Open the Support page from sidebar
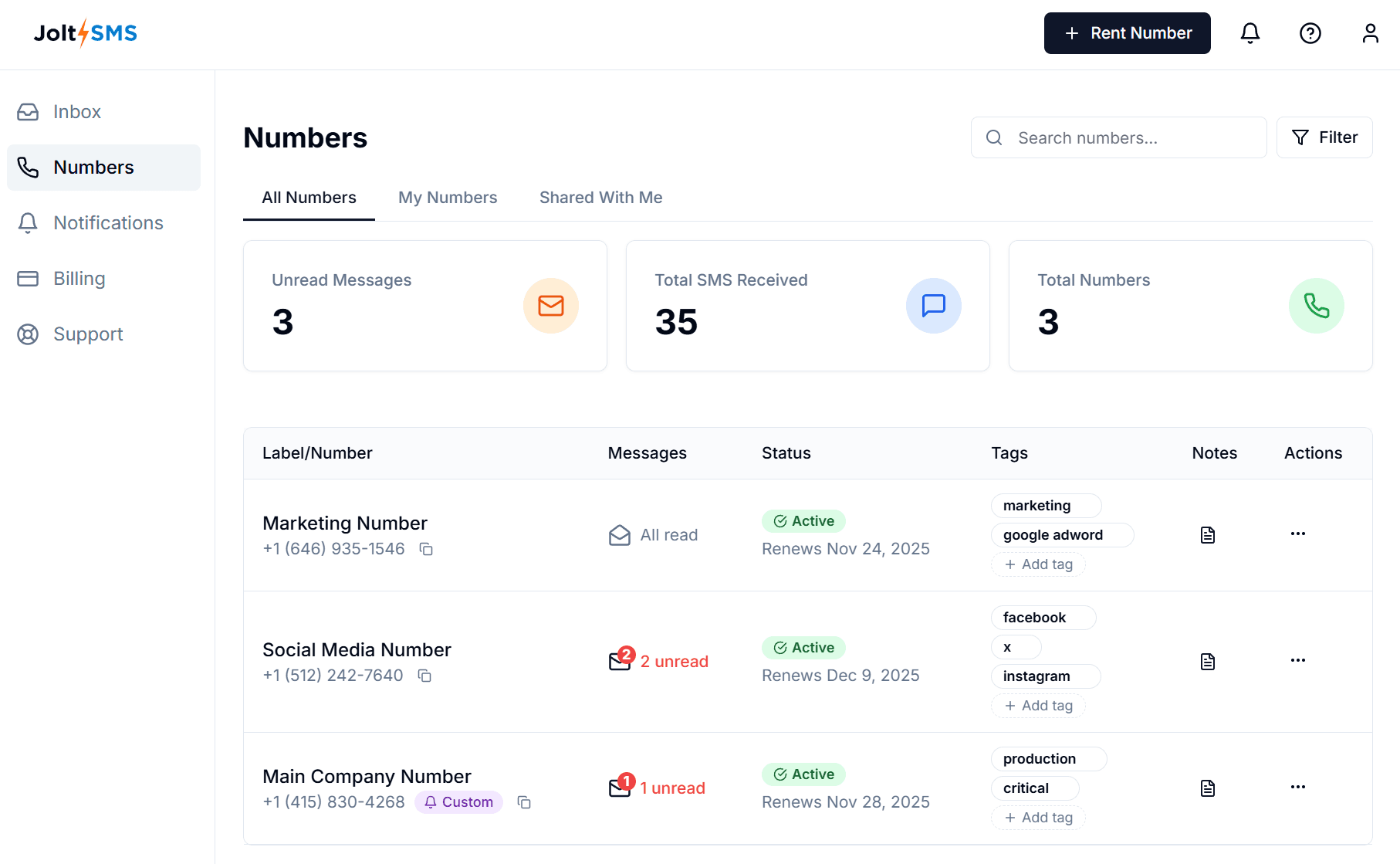 coord(87,334)
